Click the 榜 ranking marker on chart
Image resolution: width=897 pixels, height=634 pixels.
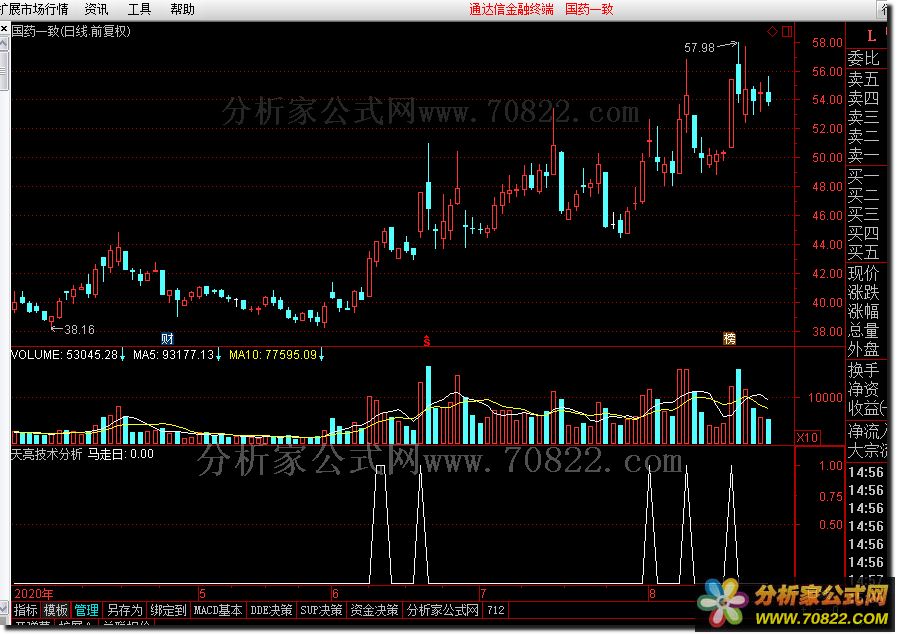(729, 338)
